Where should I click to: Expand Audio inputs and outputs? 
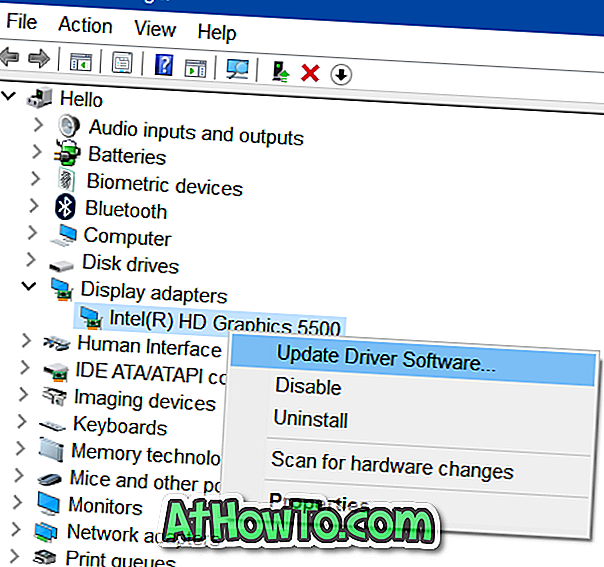[x=38, y=125]
